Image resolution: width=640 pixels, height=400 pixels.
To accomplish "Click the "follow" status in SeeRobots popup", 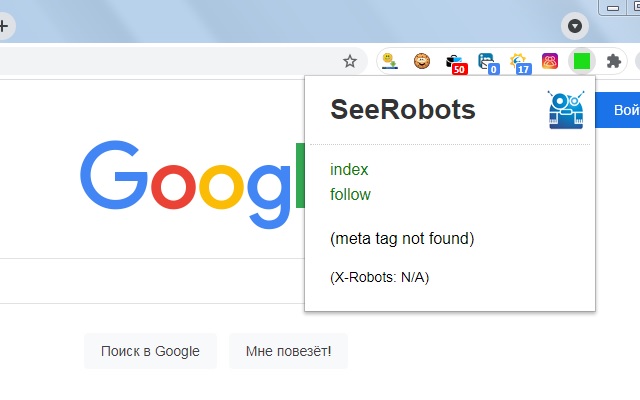I will (x=350, y=194).
